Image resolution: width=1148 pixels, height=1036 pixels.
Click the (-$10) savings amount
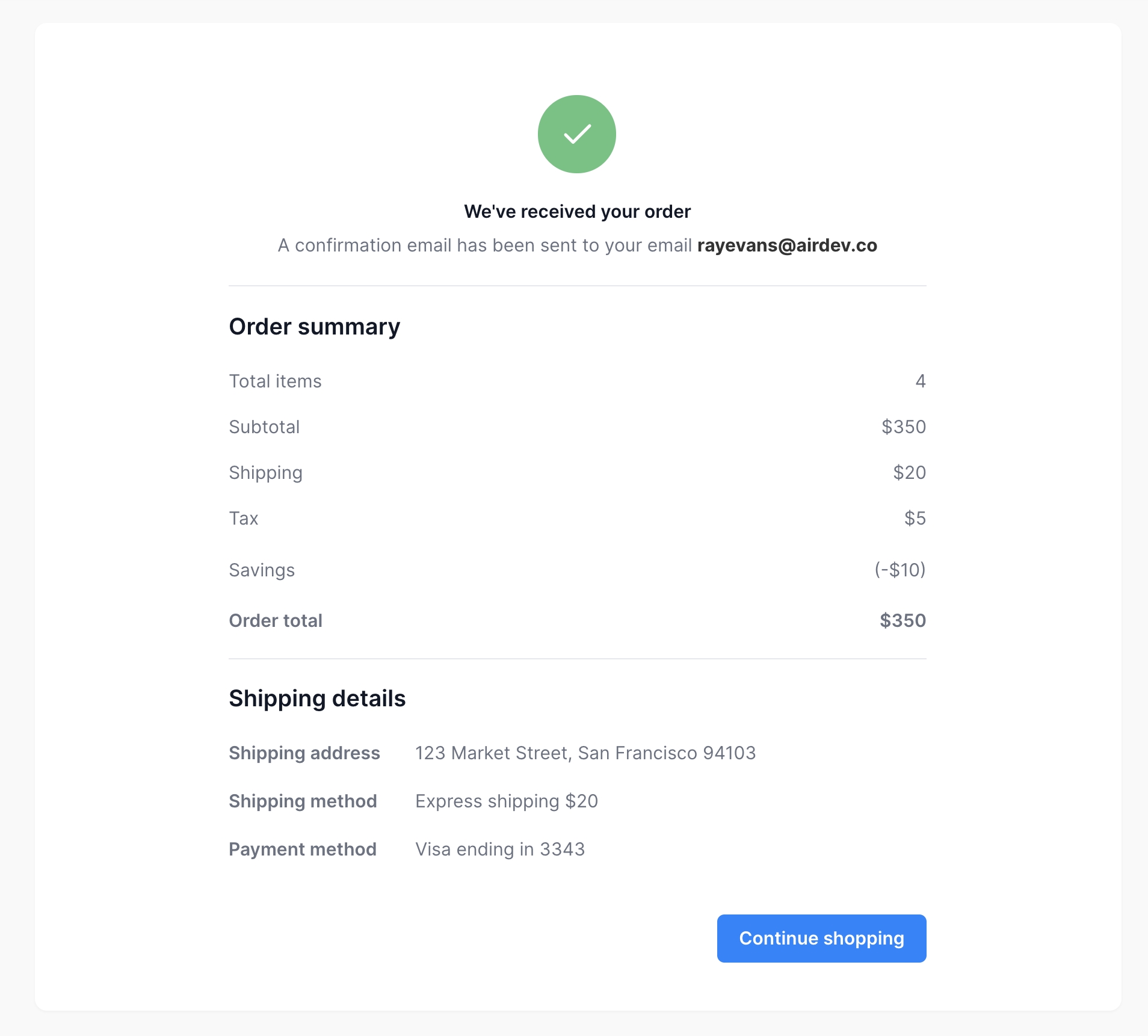(x=900, y=570)
